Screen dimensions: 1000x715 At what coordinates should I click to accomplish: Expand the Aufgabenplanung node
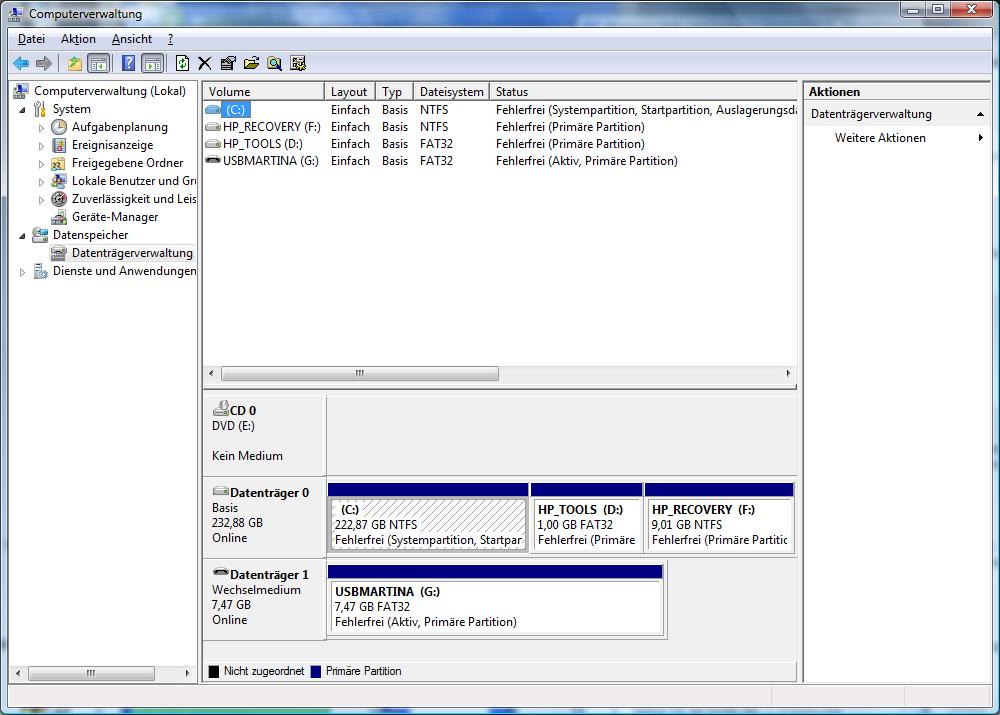[41, 128]
